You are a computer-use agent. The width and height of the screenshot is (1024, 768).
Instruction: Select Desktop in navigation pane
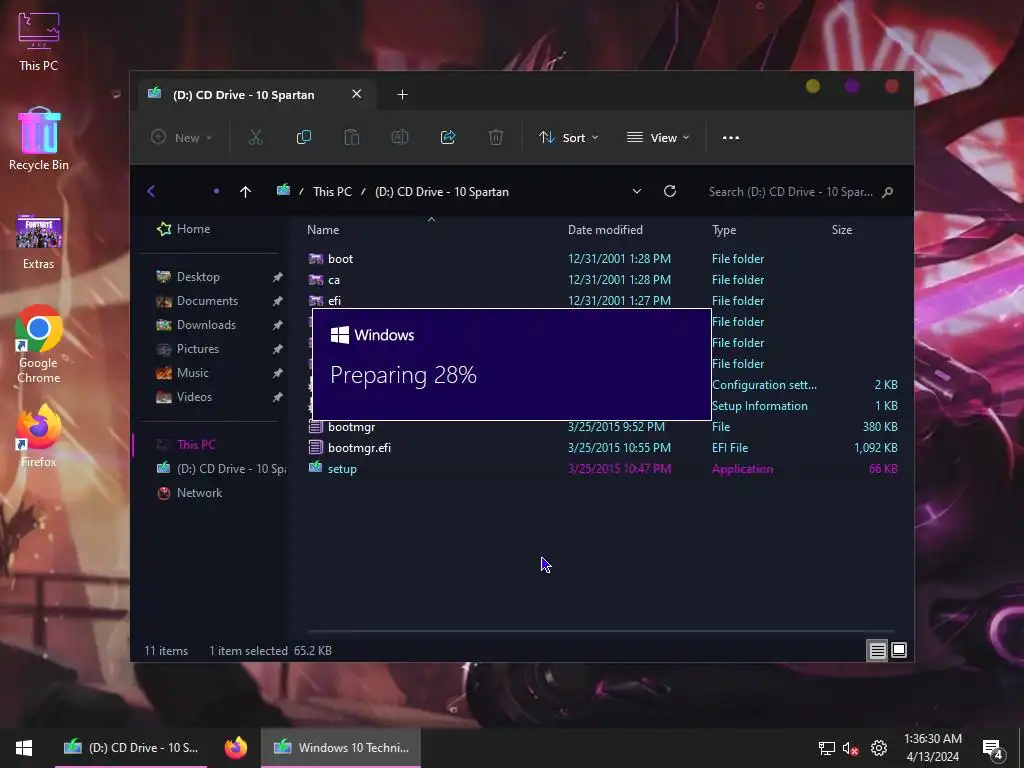[x=188, y=277]
